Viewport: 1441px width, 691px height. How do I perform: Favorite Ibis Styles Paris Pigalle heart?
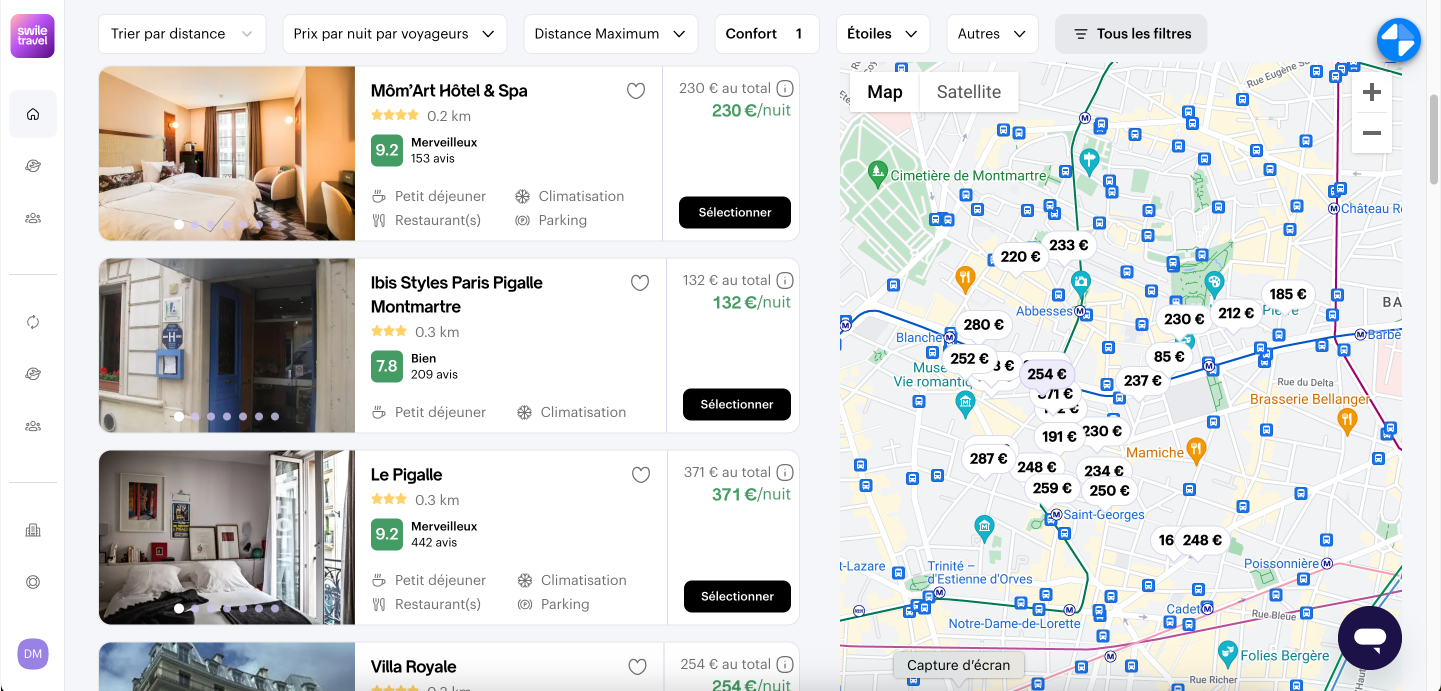640,283
